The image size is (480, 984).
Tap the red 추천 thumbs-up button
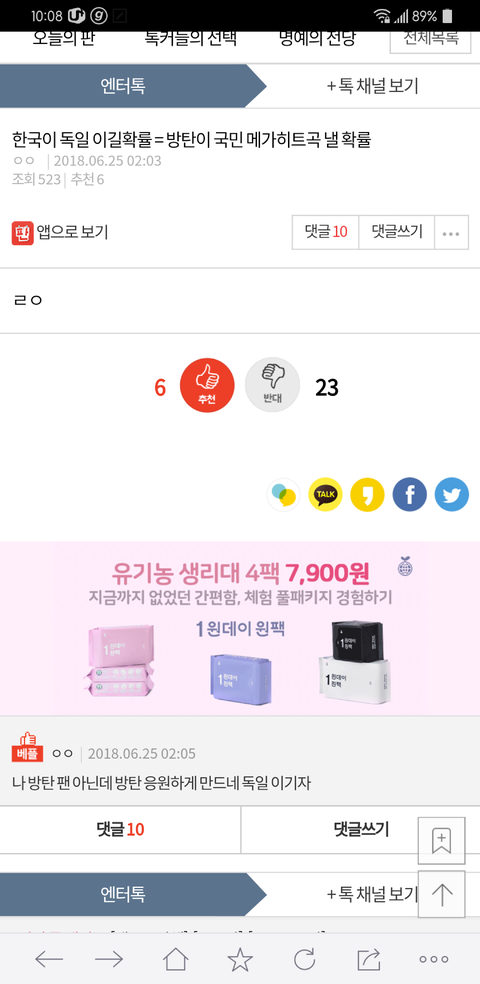click(207, 385)
